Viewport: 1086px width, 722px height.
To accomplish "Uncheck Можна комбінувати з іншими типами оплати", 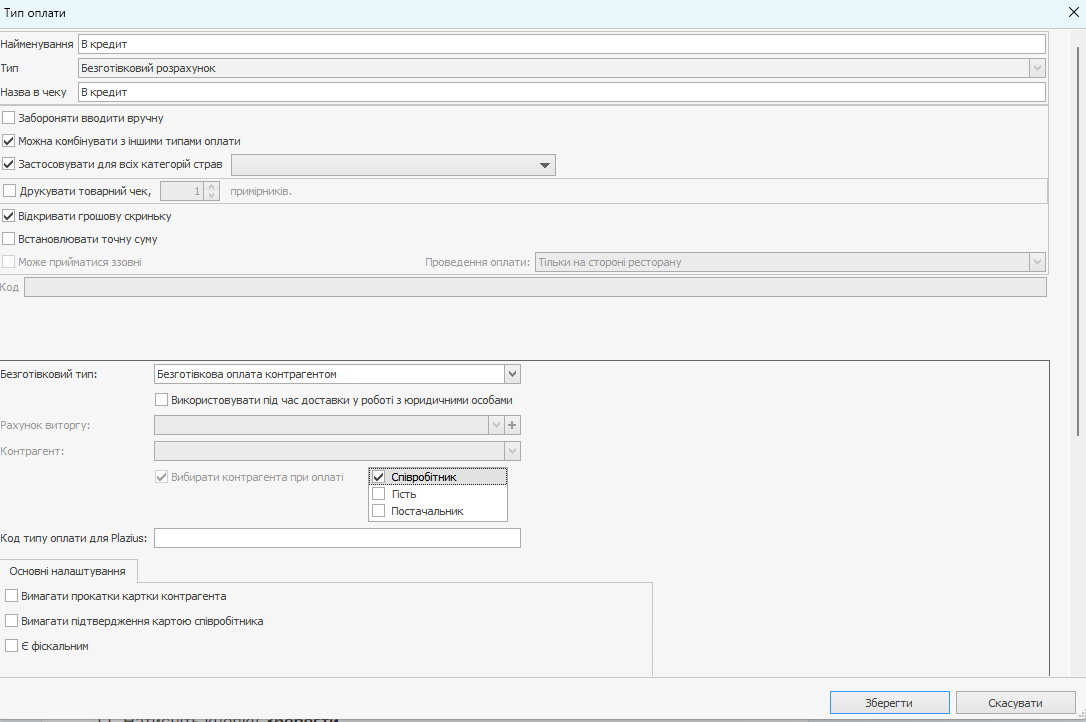I will 9,141.
